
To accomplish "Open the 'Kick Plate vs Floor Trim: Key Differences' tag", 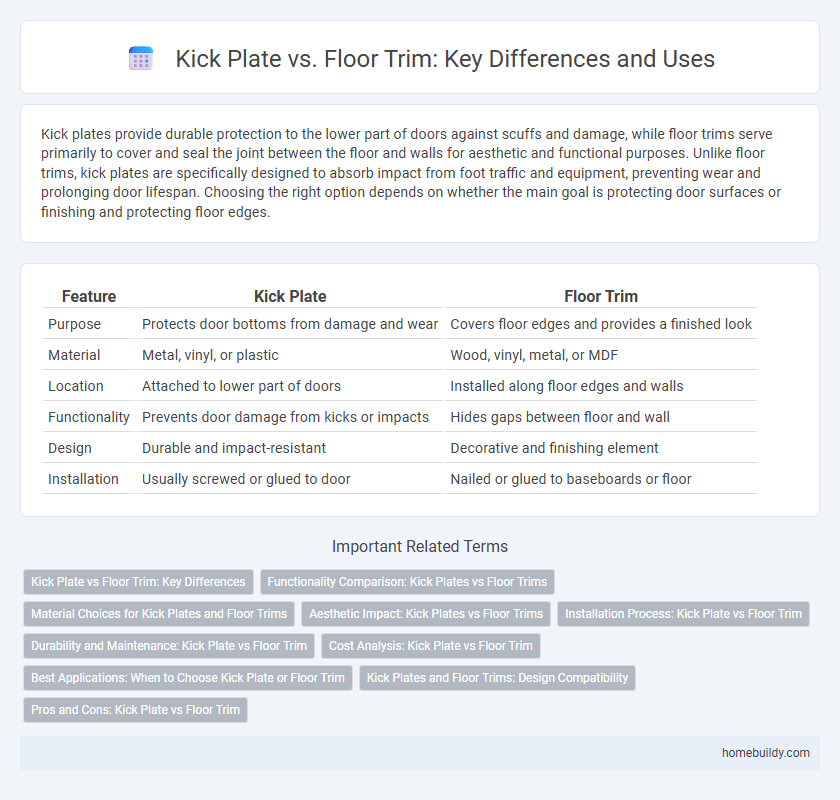I will [138, 582].
